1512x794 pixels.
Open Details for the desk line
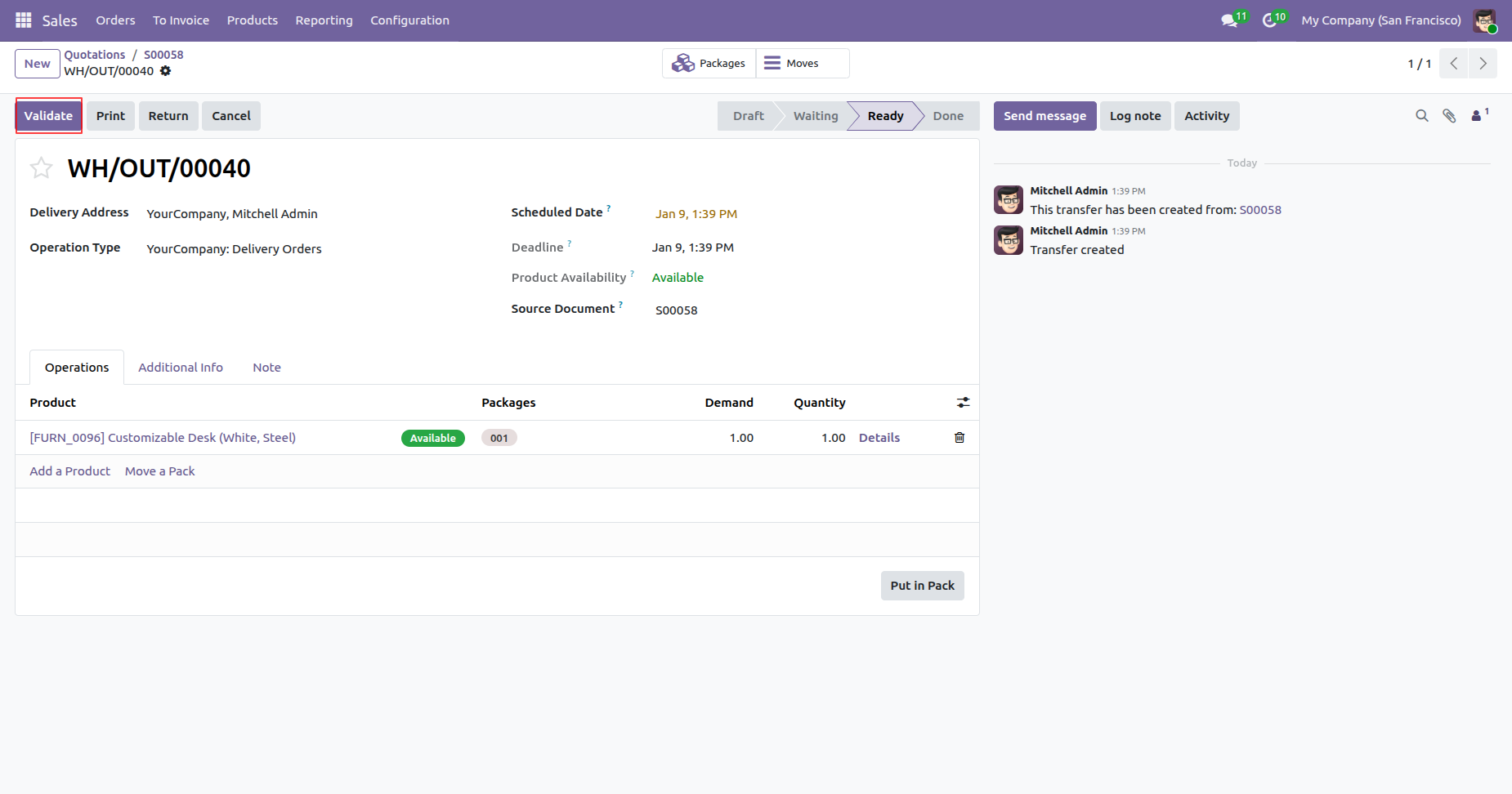click(879, 438)
